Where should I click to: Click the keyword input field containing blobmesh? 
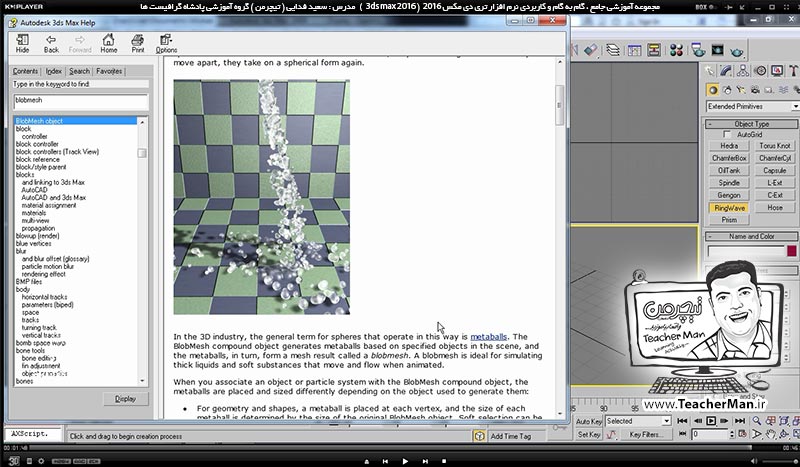click(81, 101)
